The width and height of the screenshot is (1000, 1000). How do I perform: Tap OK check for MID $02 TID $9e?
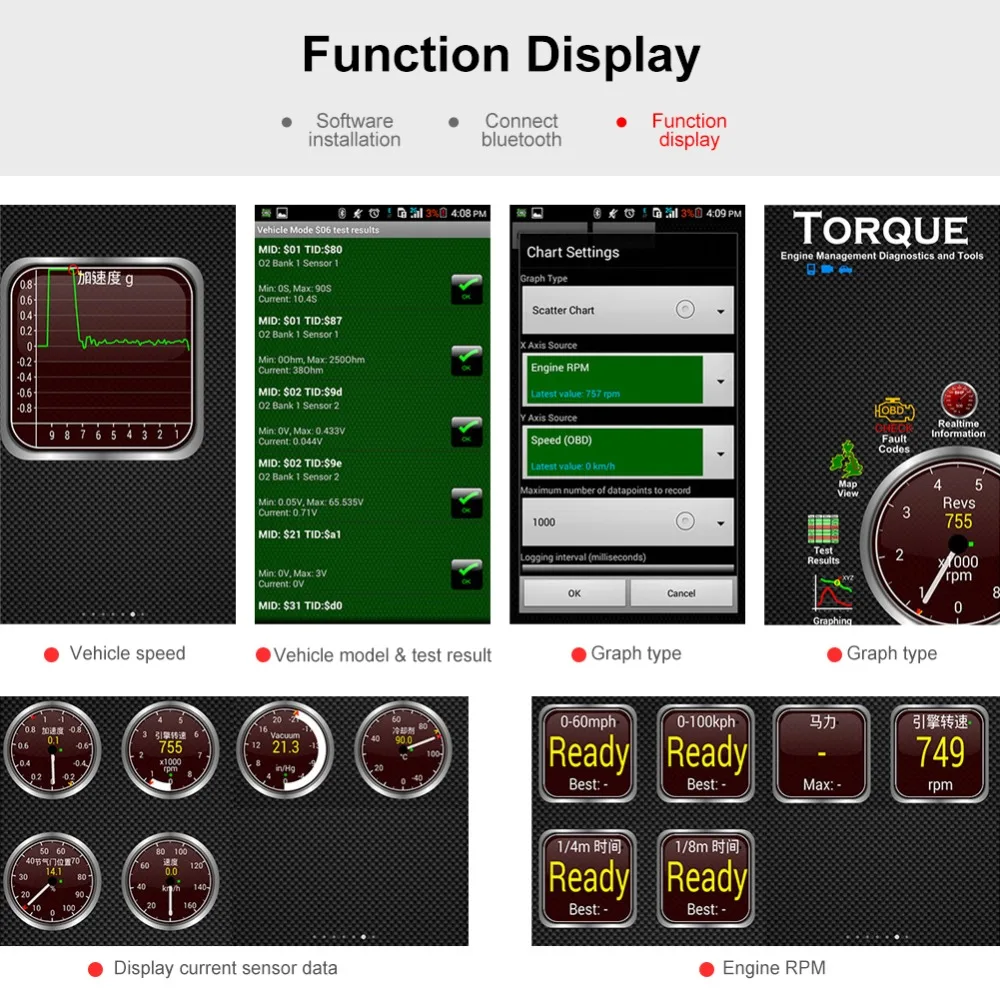click(466, 503)
